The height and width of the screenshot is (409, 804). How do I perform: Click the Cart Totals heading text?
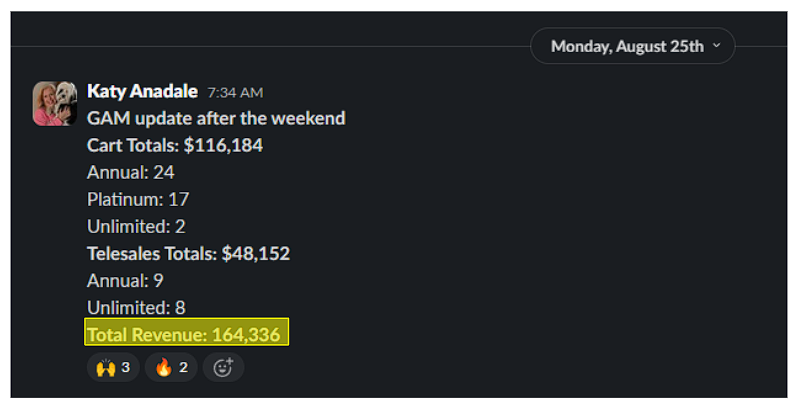(x=134, y=145)
